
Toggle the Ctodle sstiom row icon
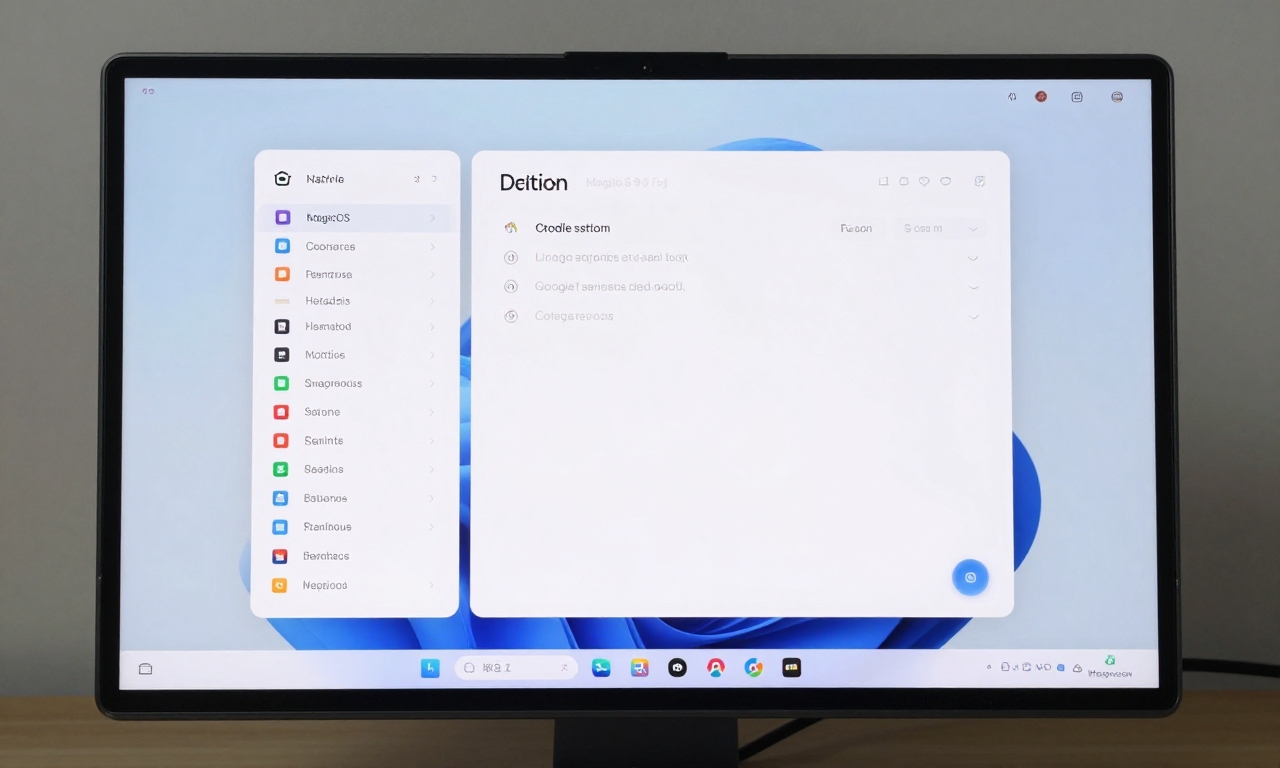[x=511, y=228]
